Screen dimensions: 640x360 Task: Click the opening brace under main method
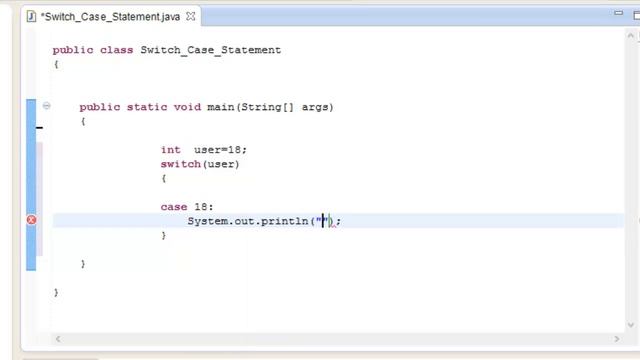pos(83,122)
